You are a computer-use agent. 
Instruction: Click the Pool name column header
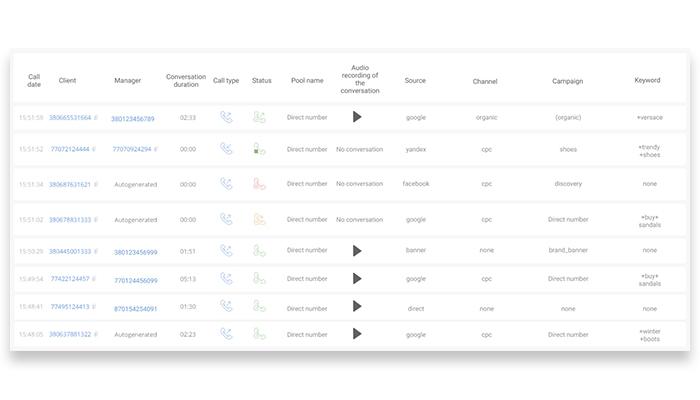pos(307,80)
